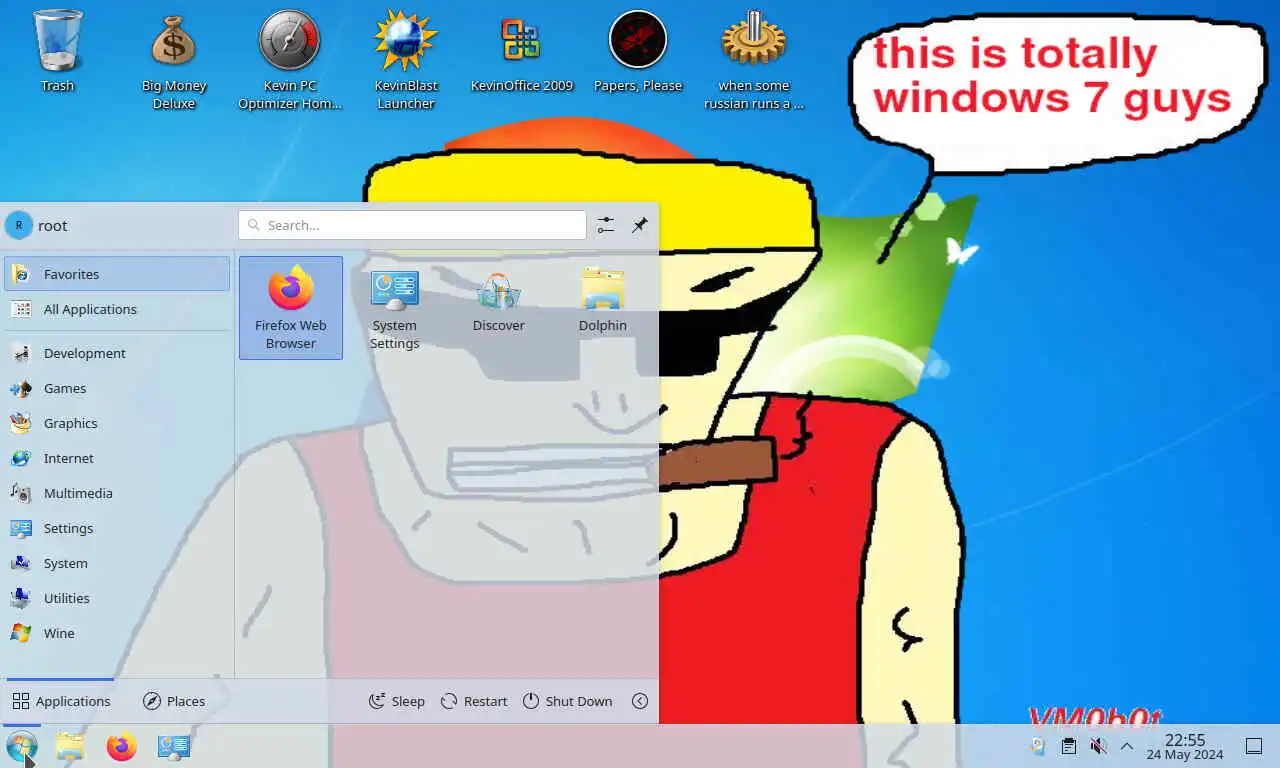Open System Settings from Favorites grid
Image resolution: width=1280 pixels, height=768 pixels.
pyautogui.click(x=395, y=308)
